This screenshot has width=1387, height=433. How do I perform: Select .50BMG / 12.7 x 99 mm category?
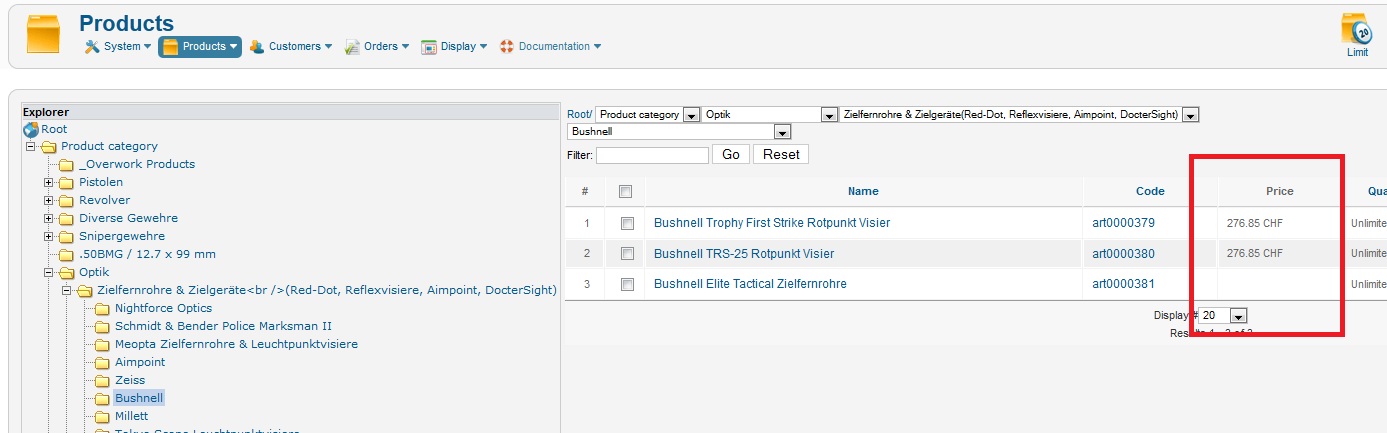point(147,254)
